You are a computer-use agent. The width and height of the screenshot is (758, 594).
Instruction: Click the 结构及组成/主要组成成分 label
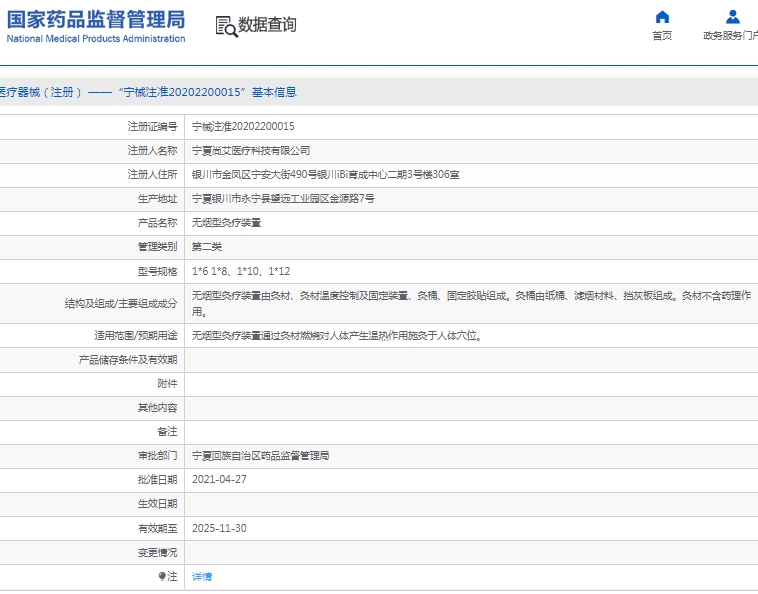[121, 304]
